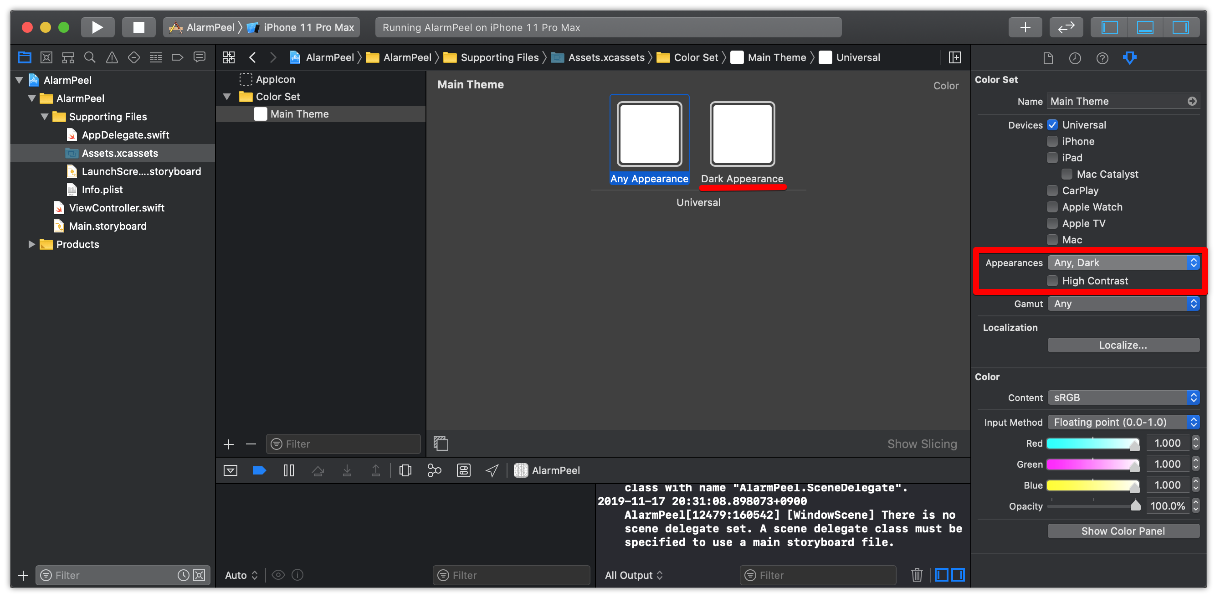1220x598 pixels.
Task: Show the History inspector
Action: pos(1075,58)
